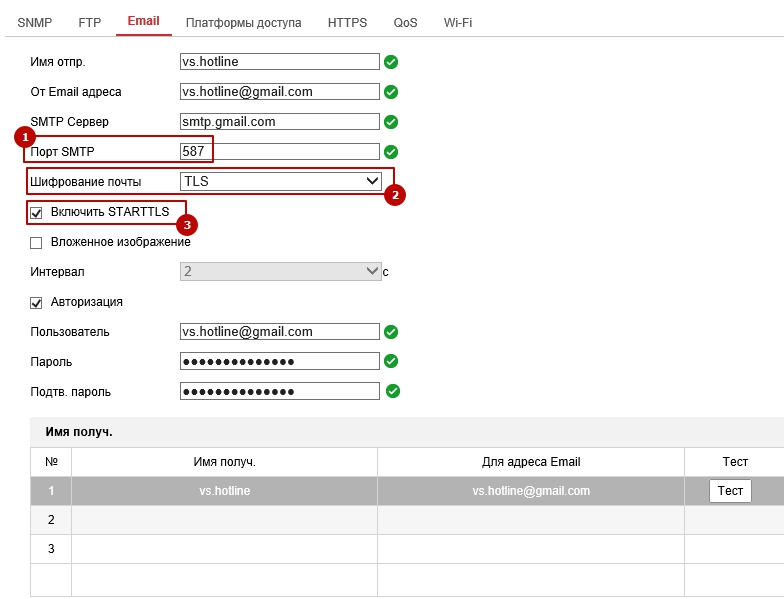Click green checkmark beside Подтв. пароль field
The image size is (784, 599).
pyautogui.click(x=392, y=391)
